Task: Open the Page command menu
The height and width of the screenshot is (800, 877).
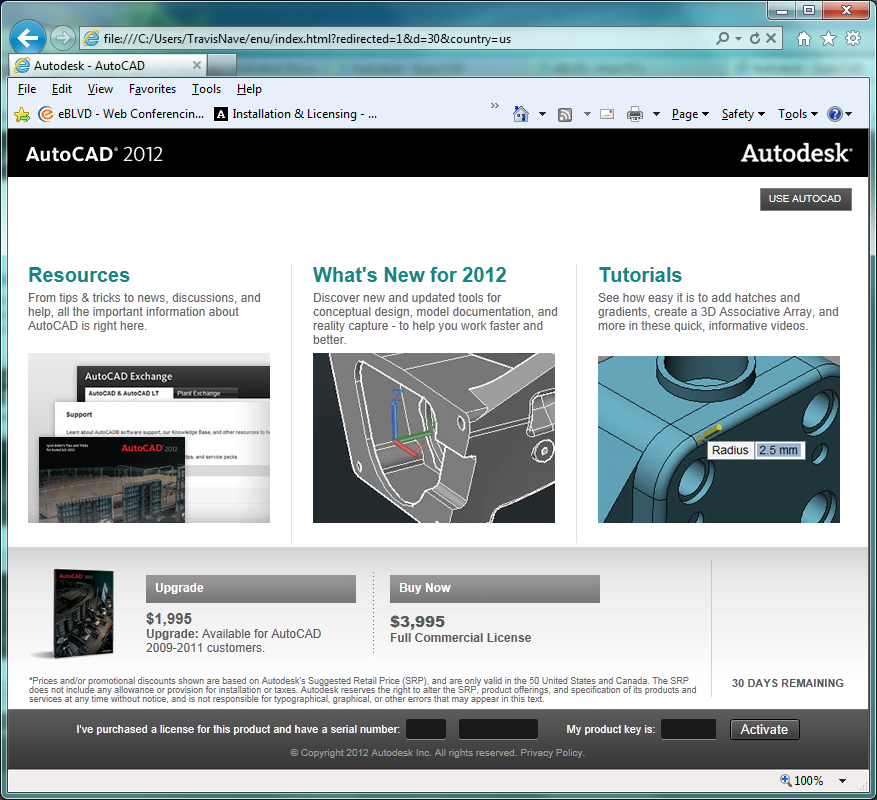Action: (x=690, y=114)
